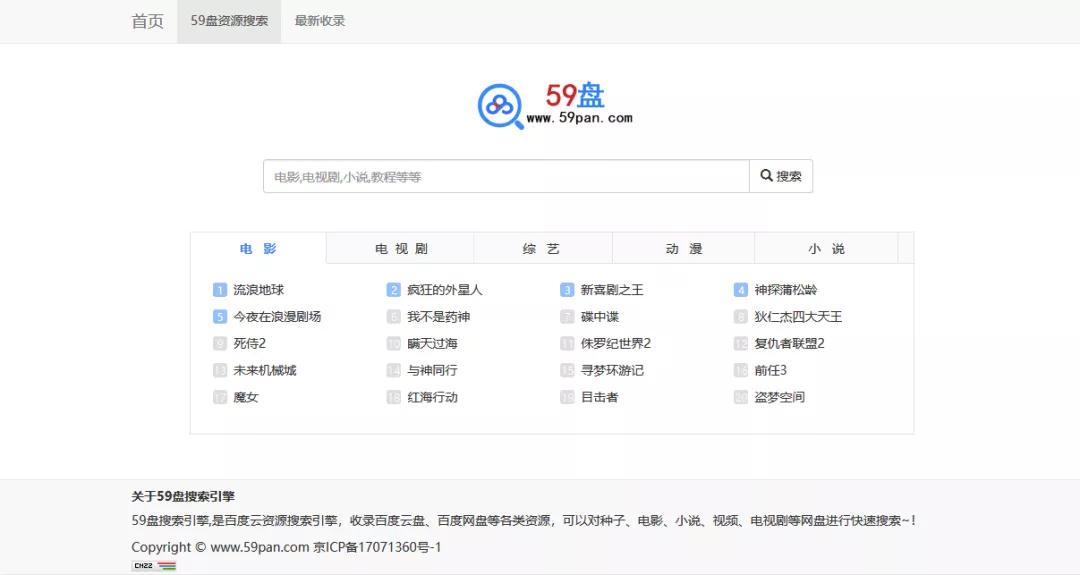Focus the search box for 电影,电视剧,小说
The image size is (1080, 575).
pyautogui.click(x=506, y=176)
